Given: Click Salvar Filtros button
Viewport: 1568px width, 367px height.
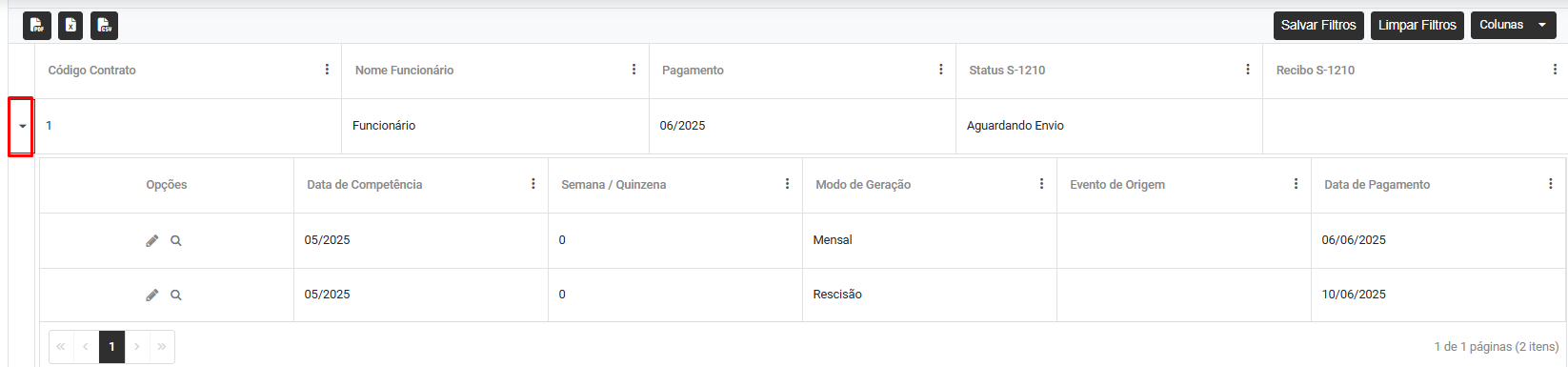Looking at the screenshot, I should (1318, 26).
